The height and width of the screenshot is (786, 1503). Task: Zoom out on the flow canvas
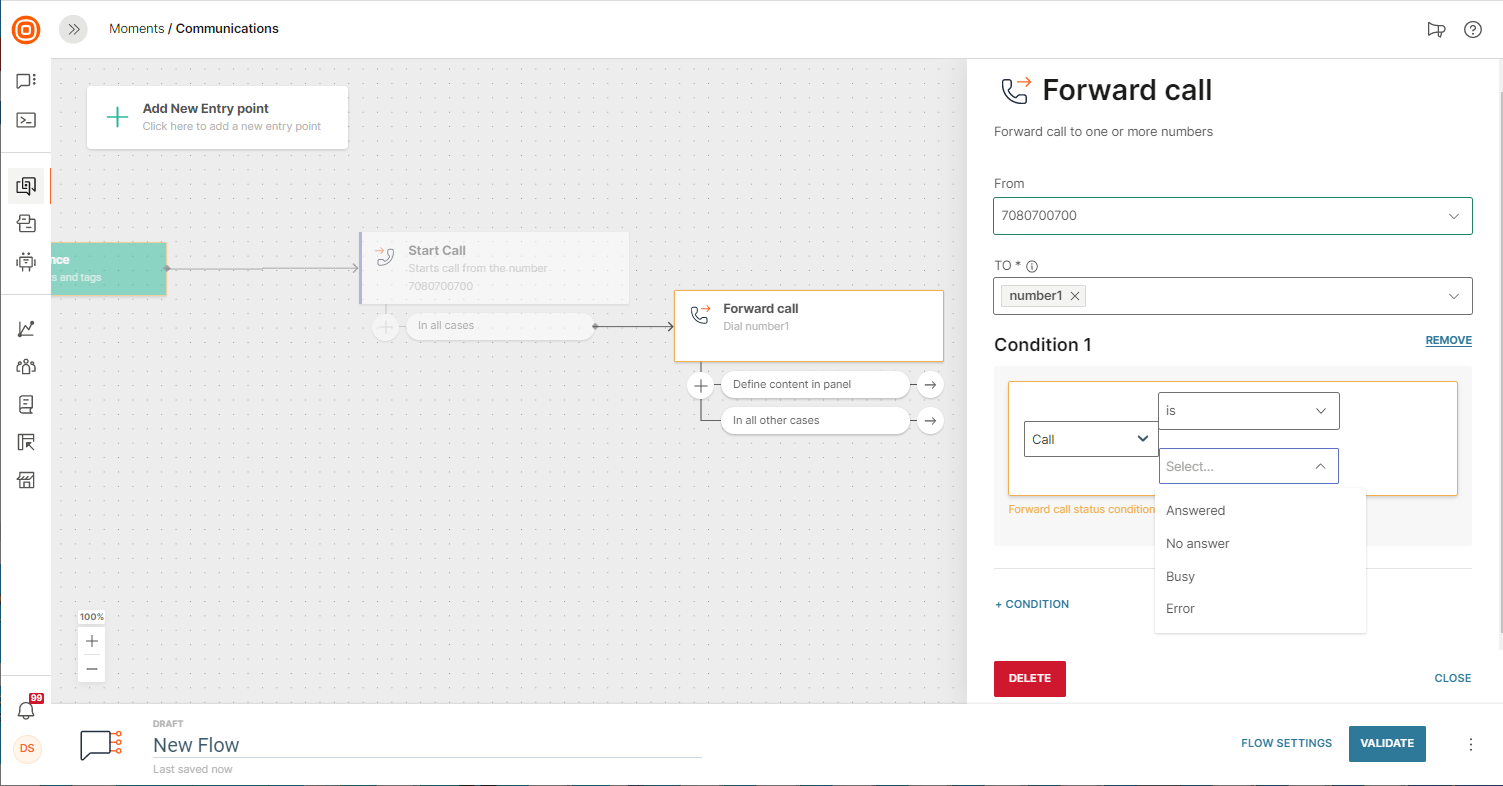[92, 668]
